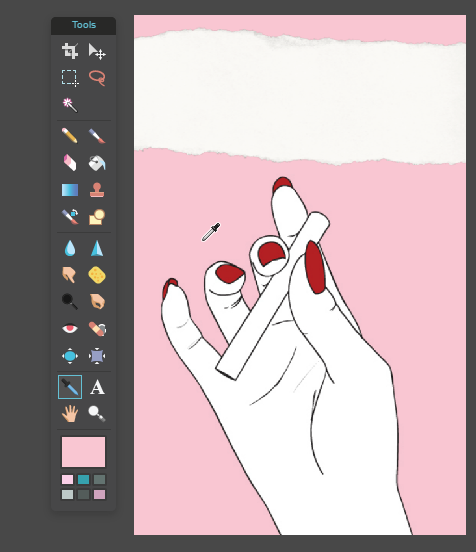Select the Sponge tool
This screenshot has height=552, width=476.
[97, 275]
